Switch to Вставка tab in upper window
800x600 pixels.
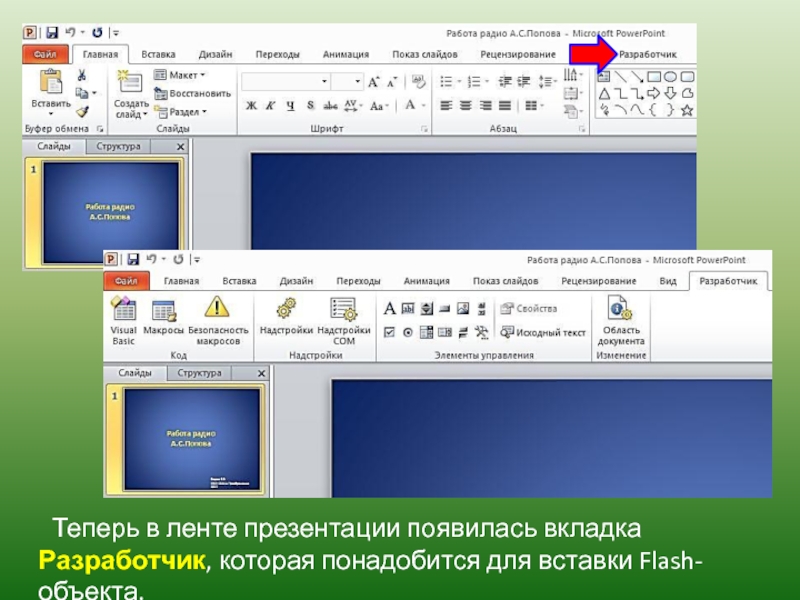click(158, 54)
